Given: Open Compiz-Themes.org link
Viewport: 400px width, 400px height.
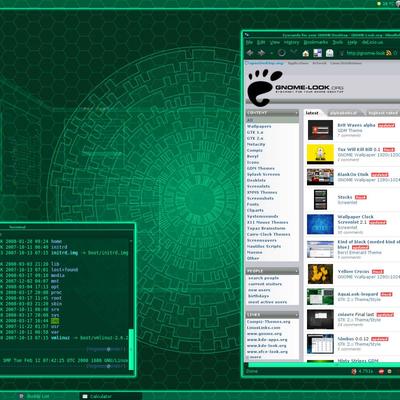Looking at the screenshot, I should tap(268, 322).
